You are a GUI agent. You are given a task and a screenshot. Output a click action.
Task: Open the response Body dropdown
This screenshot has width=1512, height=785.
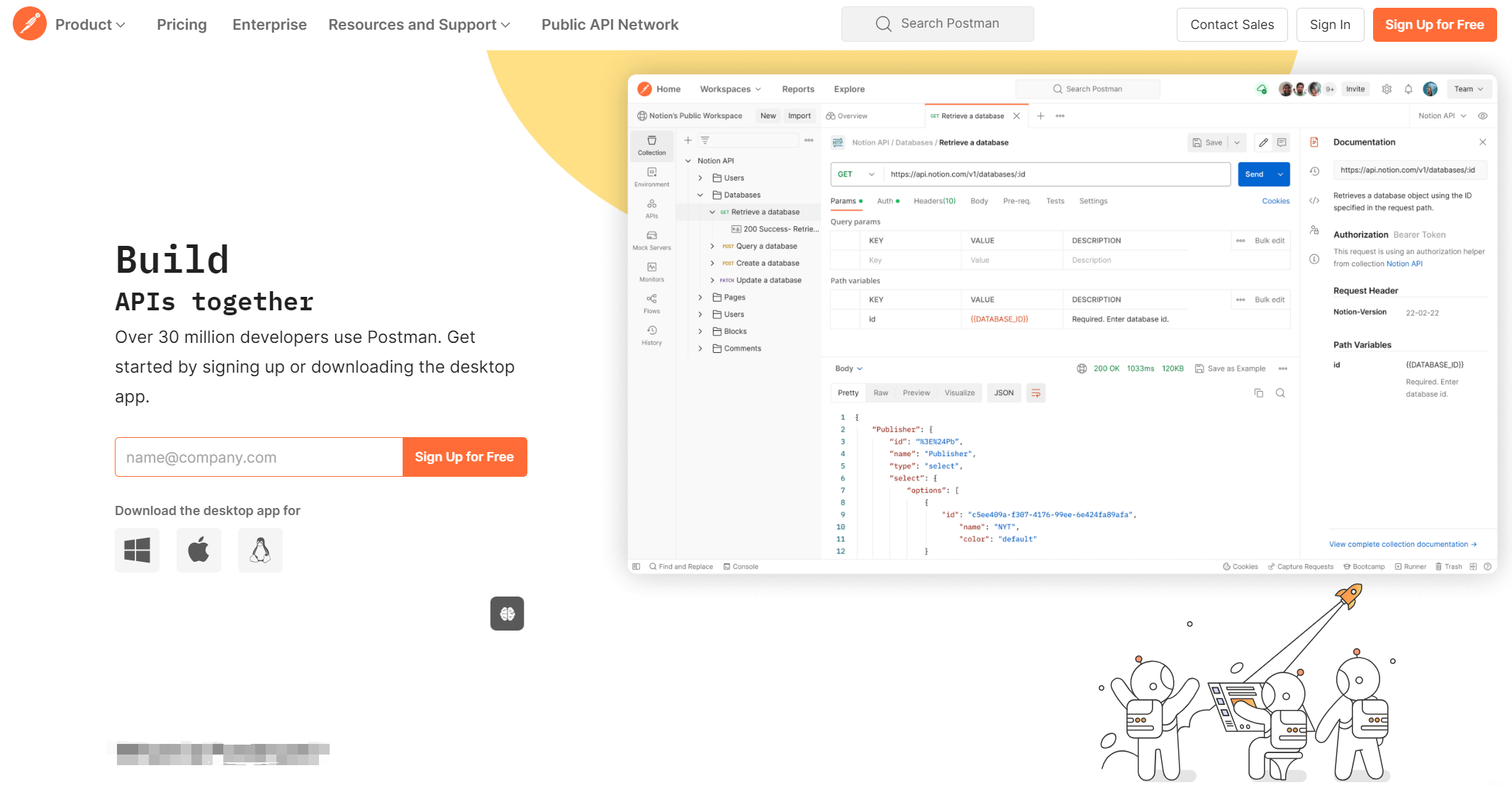coord(849,368)
